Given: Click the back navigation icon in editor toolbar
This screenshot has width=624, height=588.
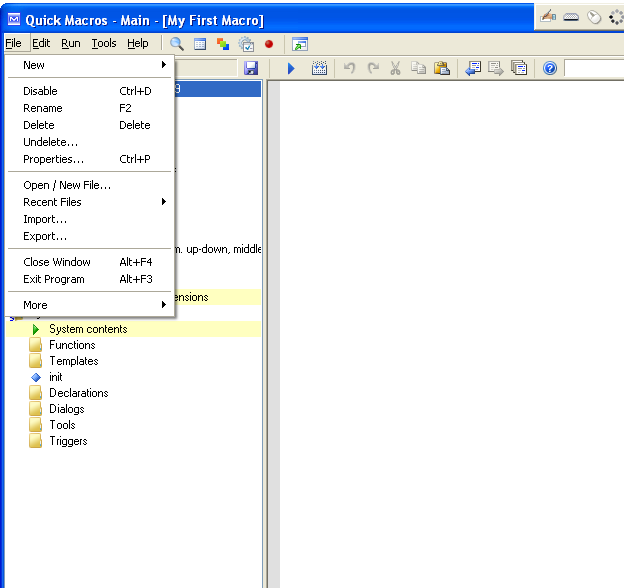Looking at the screenshot, I should (x=473, y=68).
